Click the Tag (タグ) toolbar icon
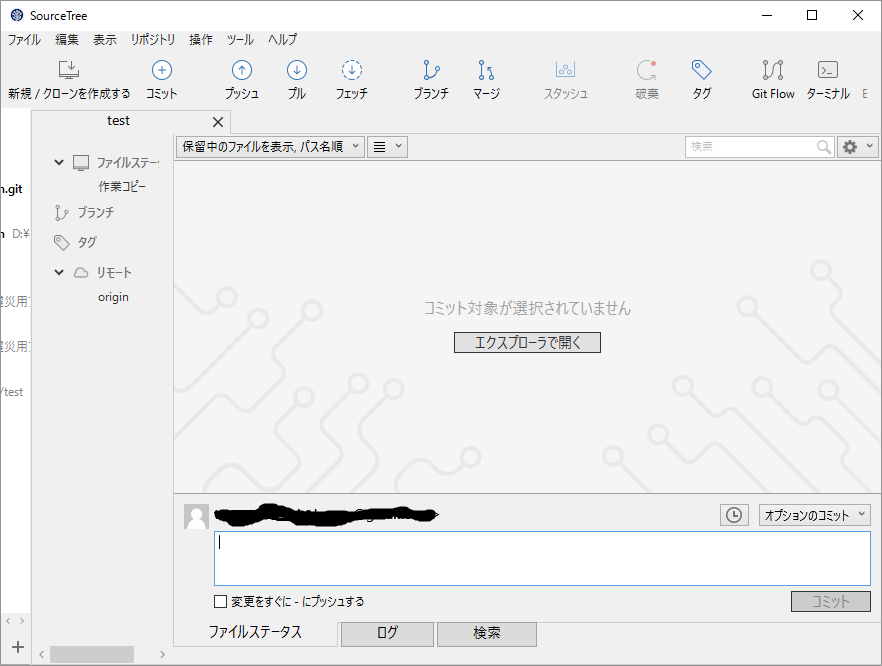Image resolution: width=882 pixels, height=666 pixels. pos(701,70)
